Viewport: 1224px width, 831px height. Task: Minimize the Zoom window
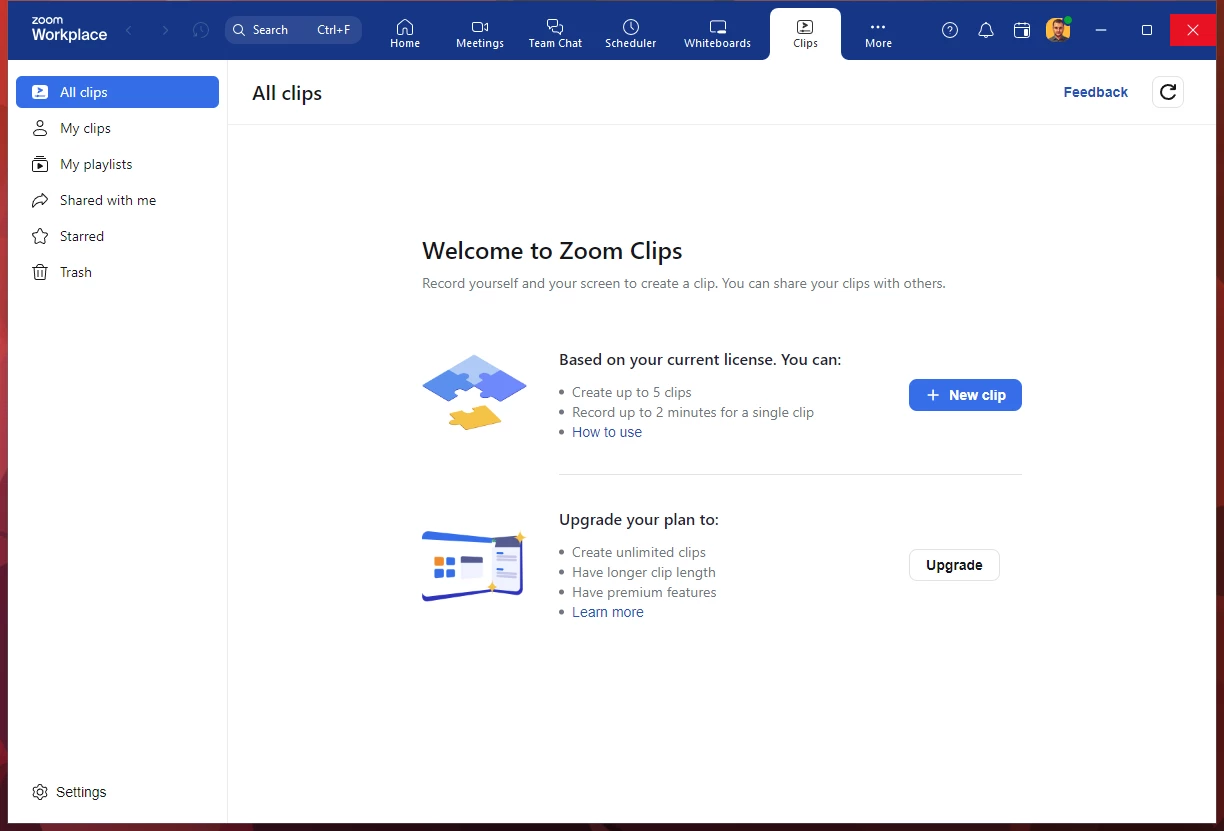click(x=1101, y=30)
